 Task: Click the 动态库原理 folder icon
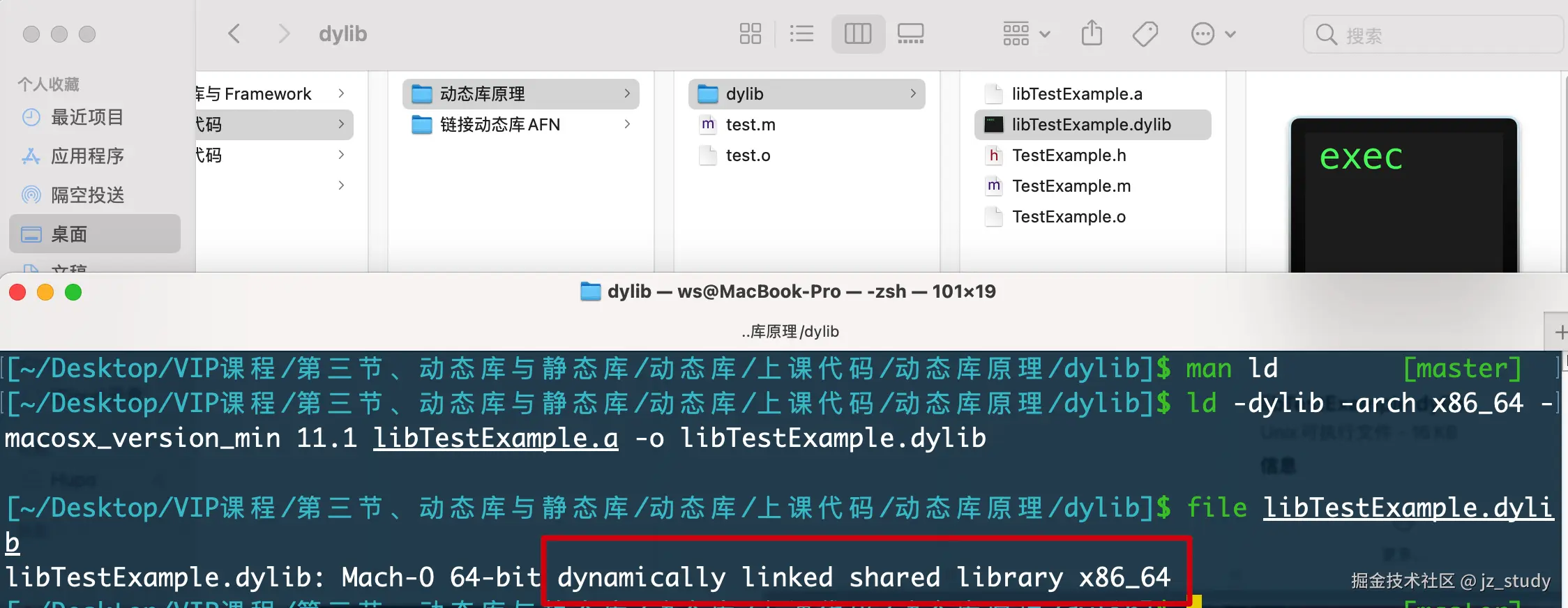pos(422,93)
